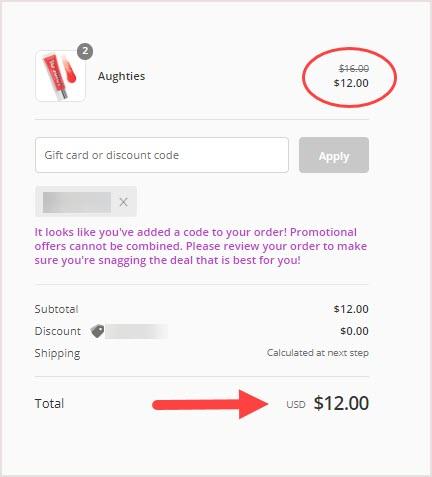Click the Calculated at next step text
The width and height of the screenshot is (432, 477).
(x=318, y=353)
